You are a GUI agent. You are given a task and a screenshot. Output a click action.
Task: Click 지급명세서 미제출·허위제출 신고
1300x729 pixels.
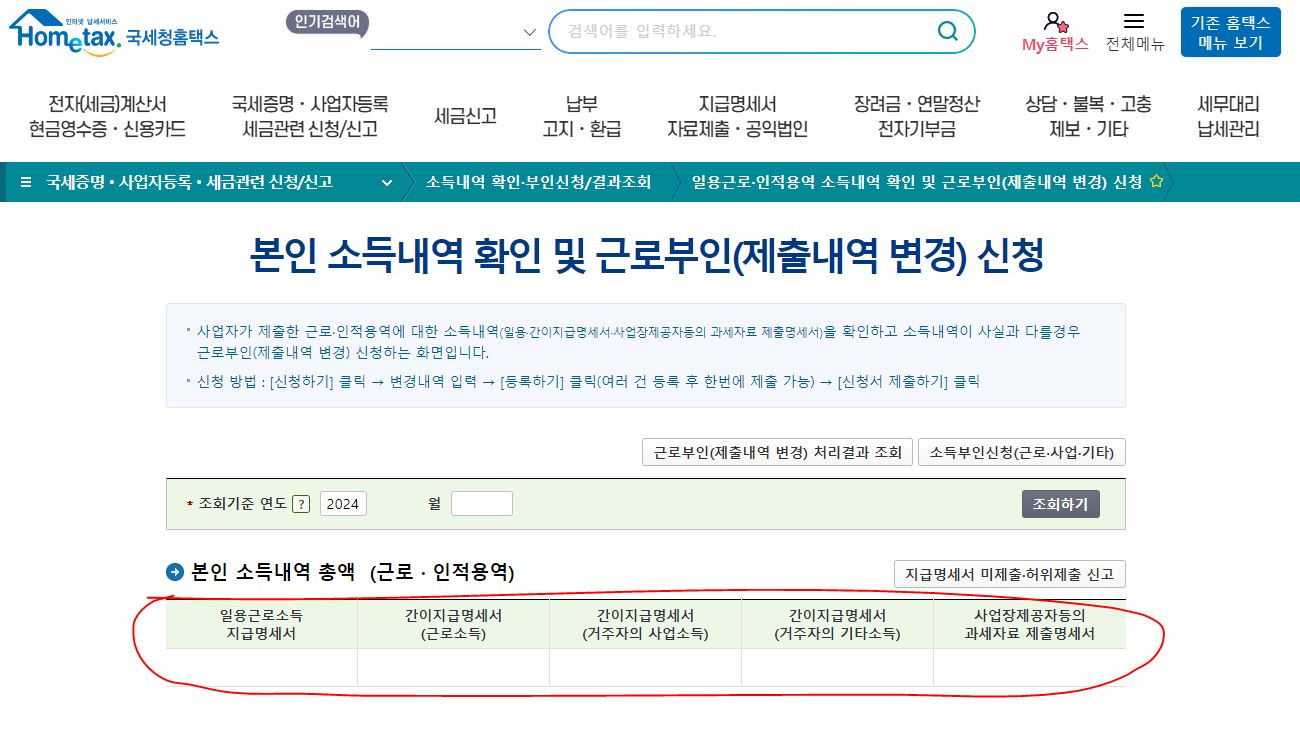1010,574
